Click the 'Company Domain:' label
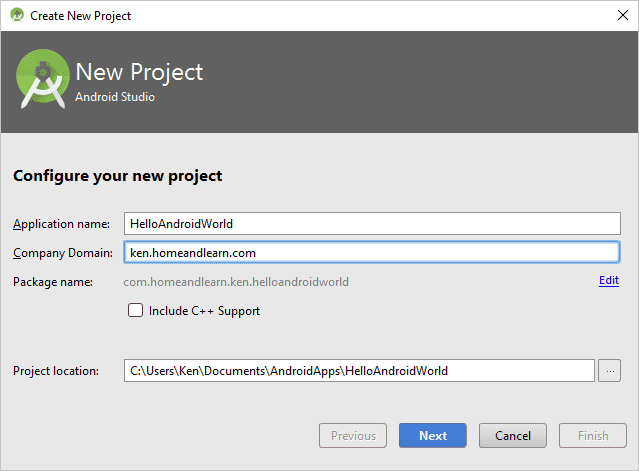639x471 pixels. coord(60,253)
